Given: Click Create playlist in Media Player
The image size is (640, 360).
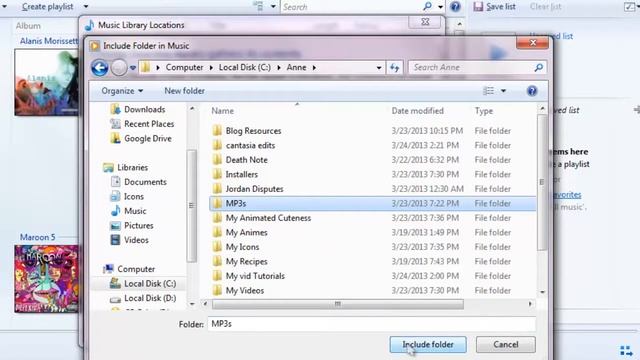Looking at the screenshot, I should tap(48, 7).
